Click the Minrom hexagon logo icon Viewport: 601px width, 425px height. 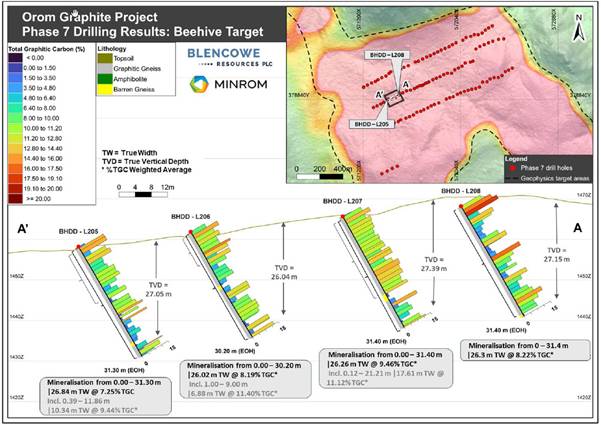pos(199,88)
